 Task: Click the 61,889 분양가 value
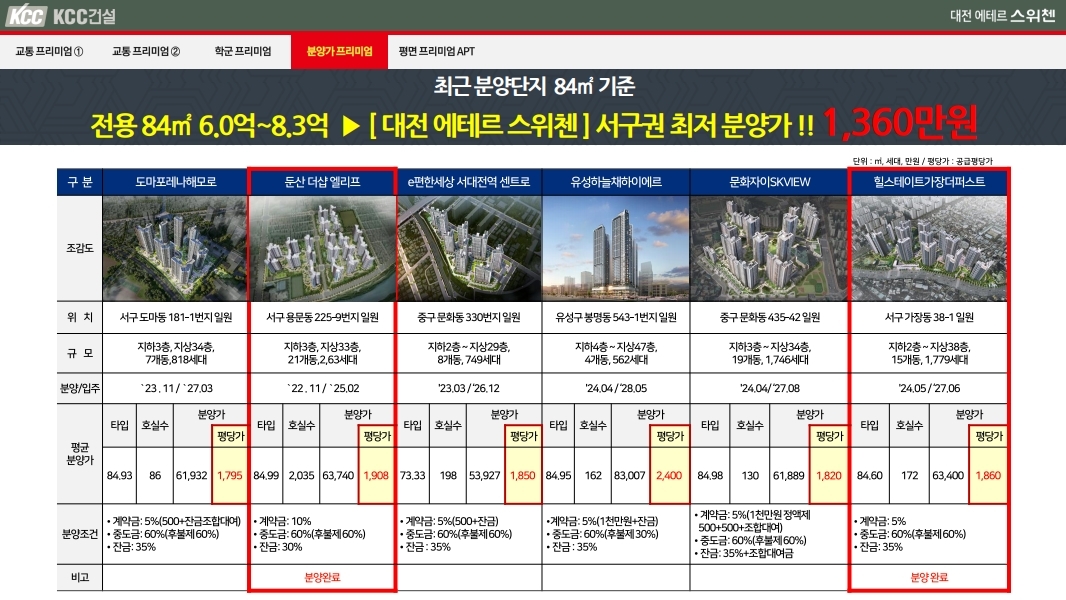pos(789,476)
